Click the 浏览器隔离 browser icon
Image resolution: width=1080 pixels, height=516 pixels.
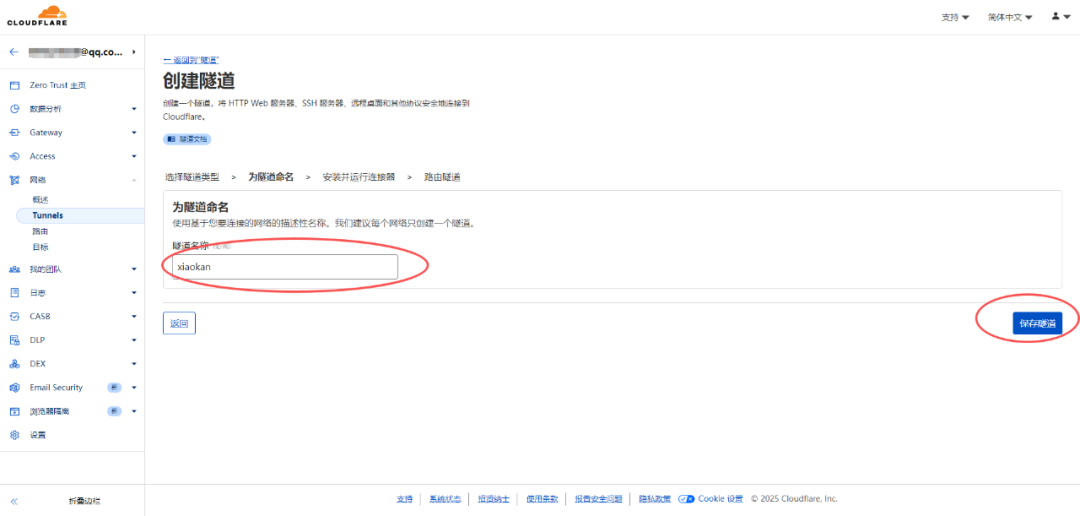[x=14, y=411]
